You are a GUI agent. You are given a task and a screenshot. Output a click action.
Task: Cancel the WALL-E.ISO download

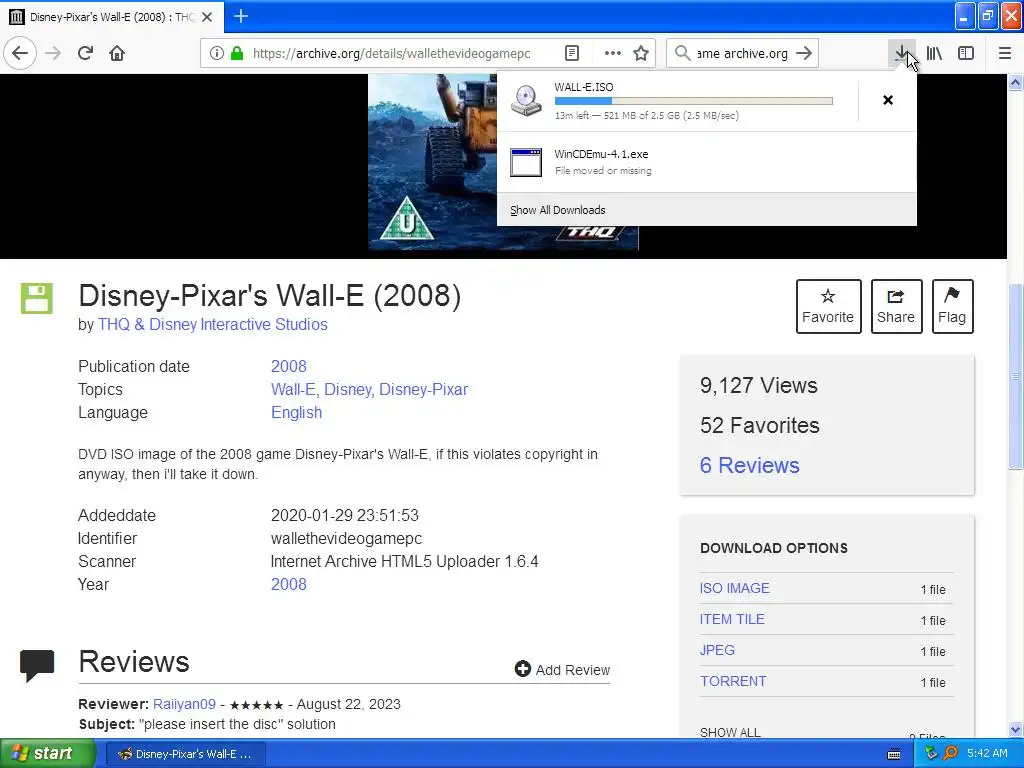click(x=888, y=100)
